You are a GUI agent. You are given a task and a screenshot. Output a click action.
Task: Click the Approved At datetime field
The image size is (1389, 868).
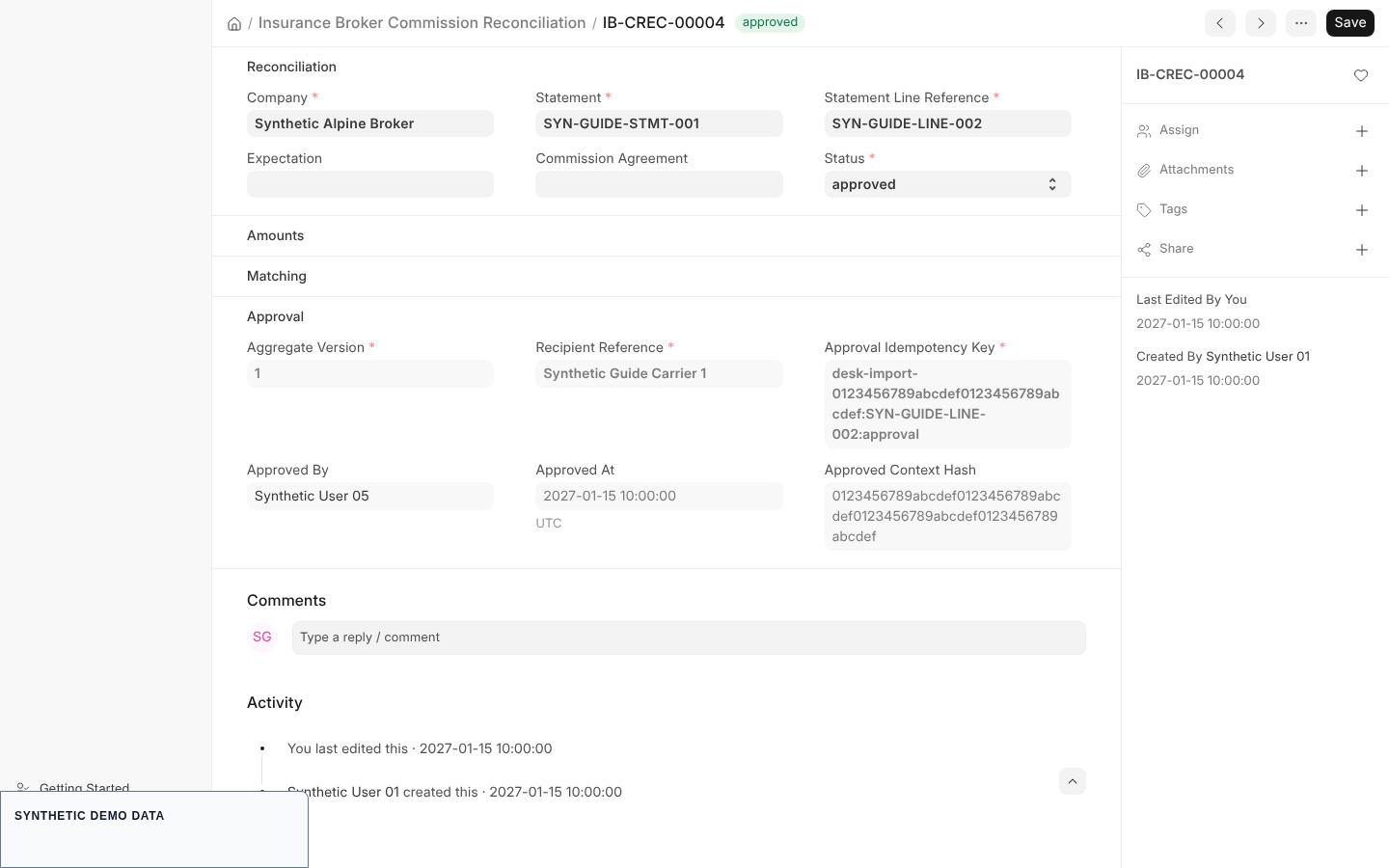659,496
